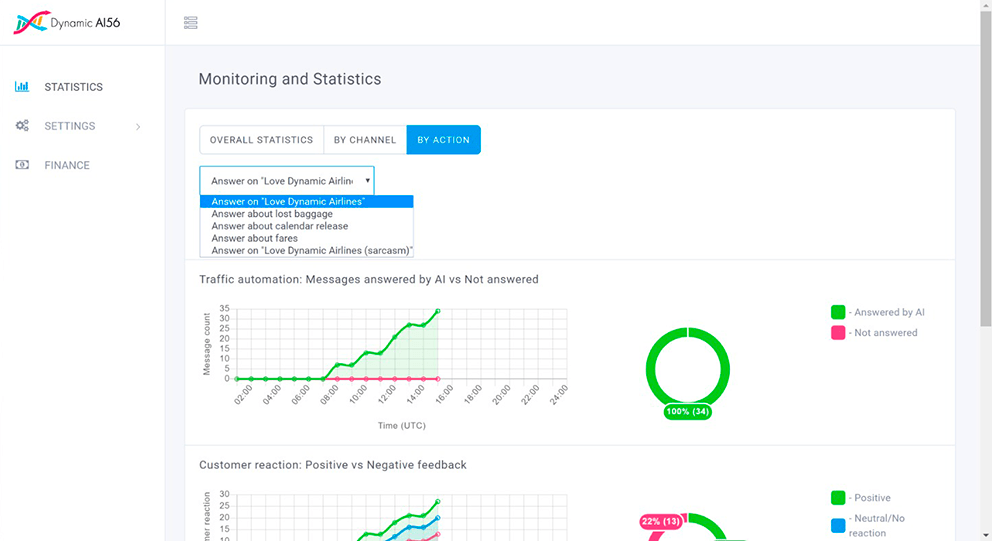The width and height of the screenshot is (992, 541).
Task: Click the Dynamic AI56 logo
Action: pos(67,22)
